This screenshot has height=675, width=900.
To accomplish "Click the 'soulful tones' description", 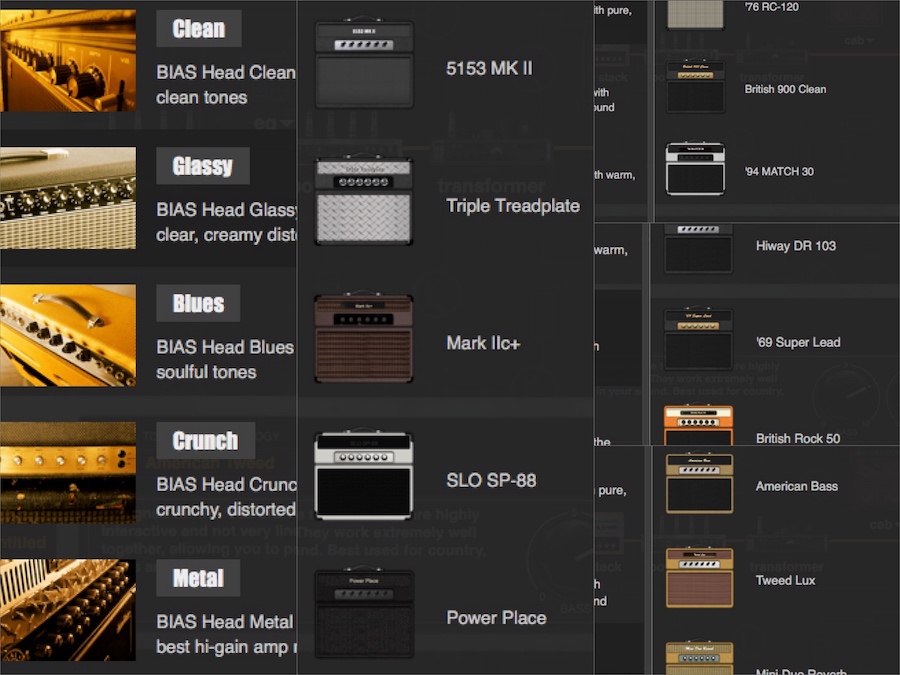I will [206, 373].
